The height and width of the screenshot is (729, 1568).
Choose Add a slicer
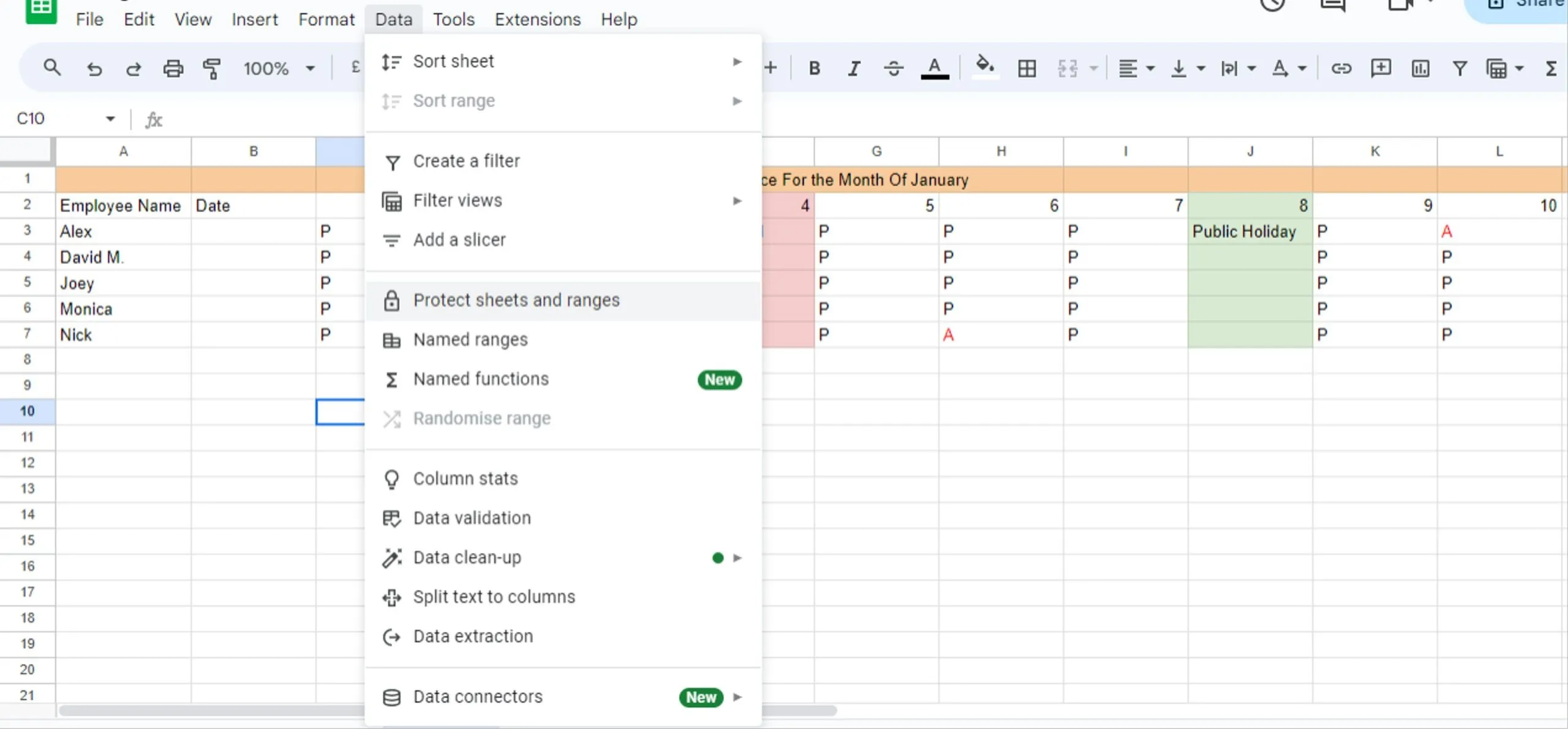tap(563, 239)
